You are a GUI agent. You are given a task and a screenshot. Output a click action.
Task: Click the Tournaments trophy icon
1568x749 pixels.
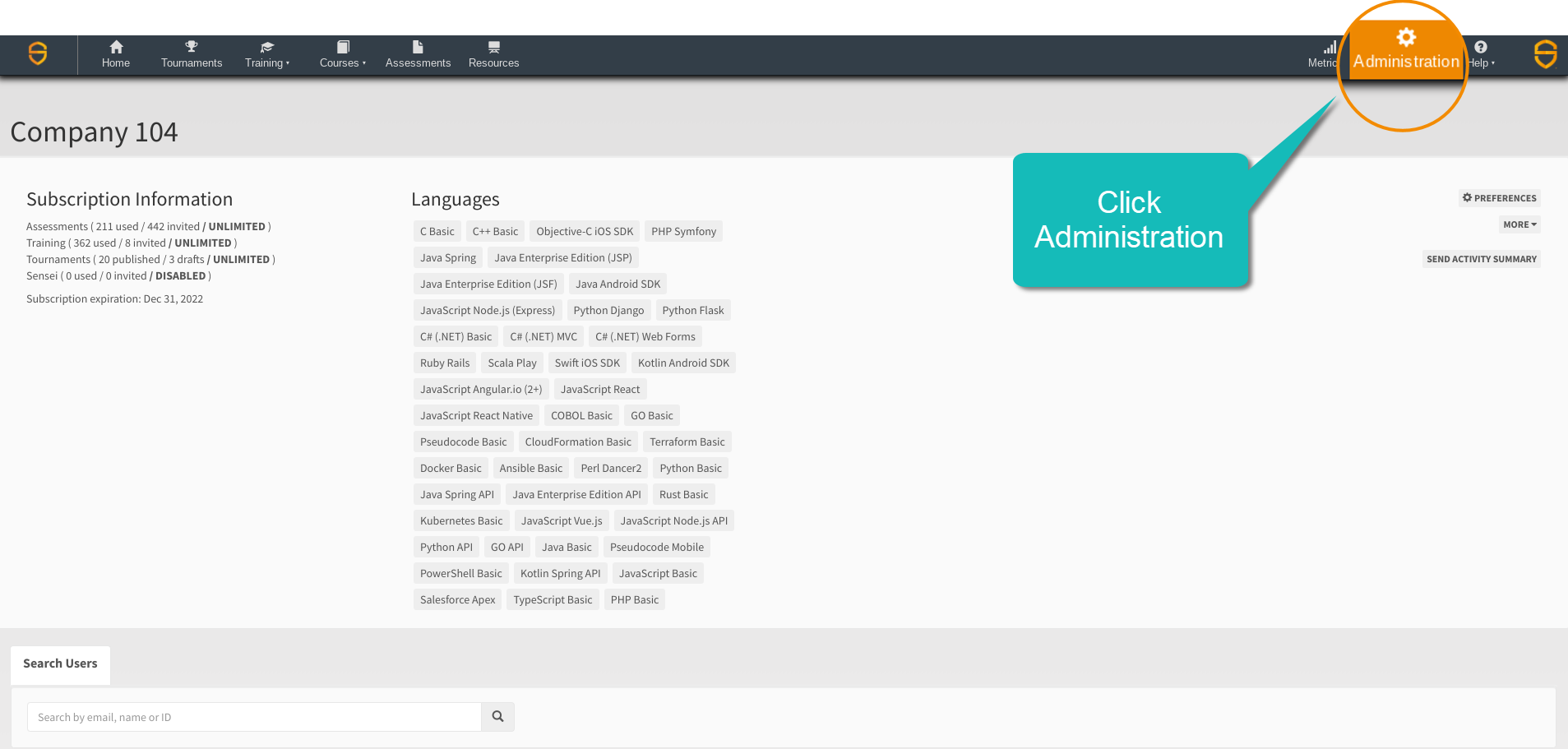pyautogui.click(x=191, y=47)
